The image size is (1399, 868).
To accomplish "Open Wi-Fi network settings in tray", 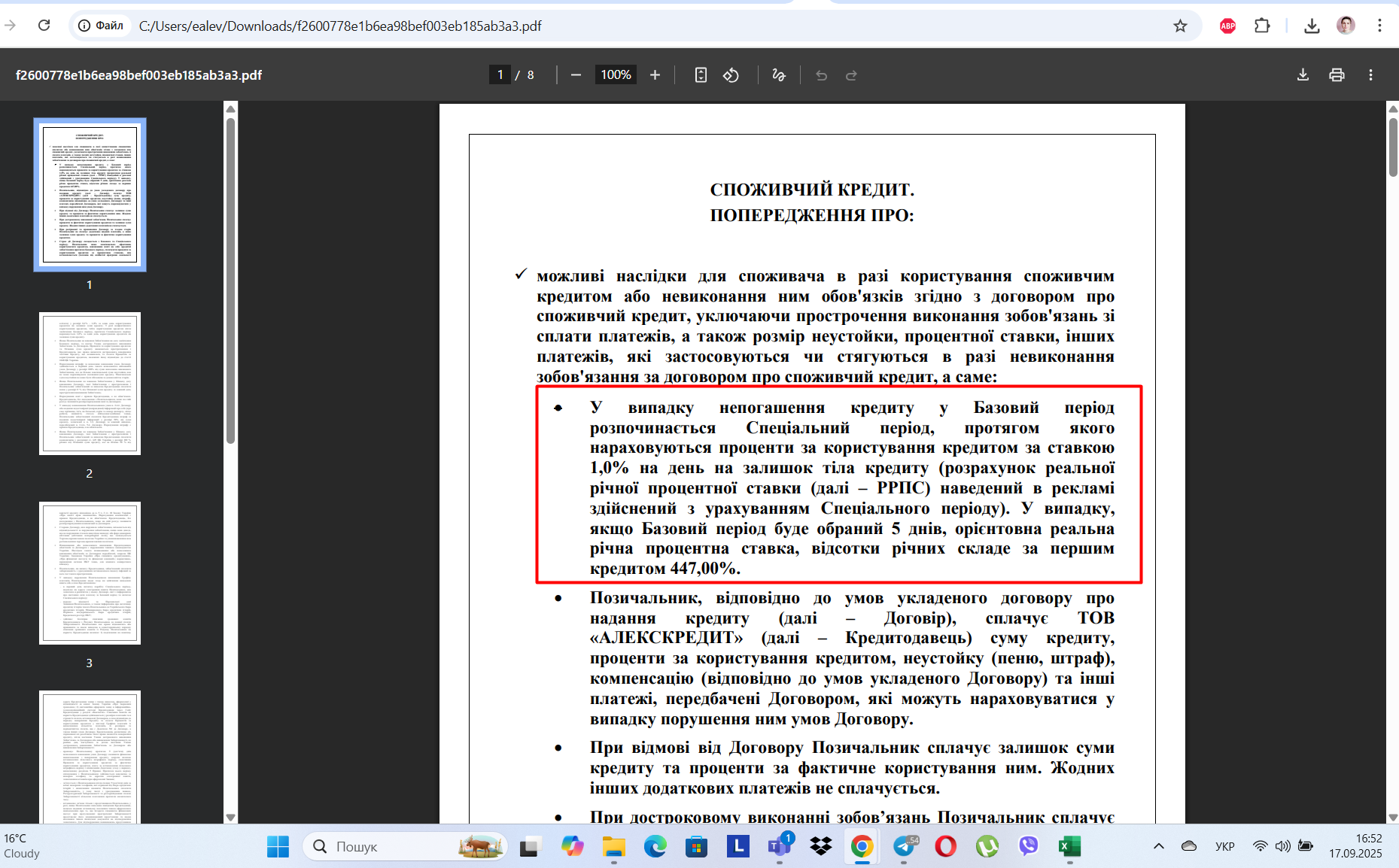I will 1261,846.
